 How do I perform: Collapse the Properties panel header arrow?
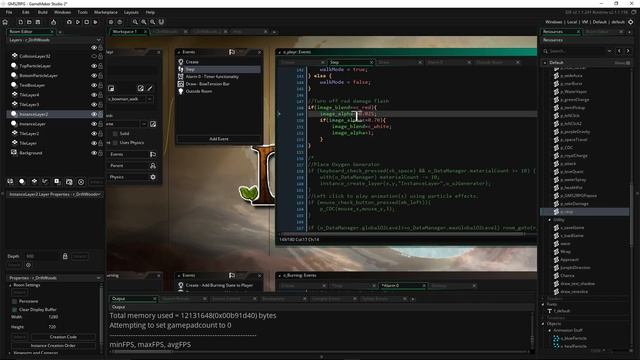pyautogui.click(x=98, y=278)
